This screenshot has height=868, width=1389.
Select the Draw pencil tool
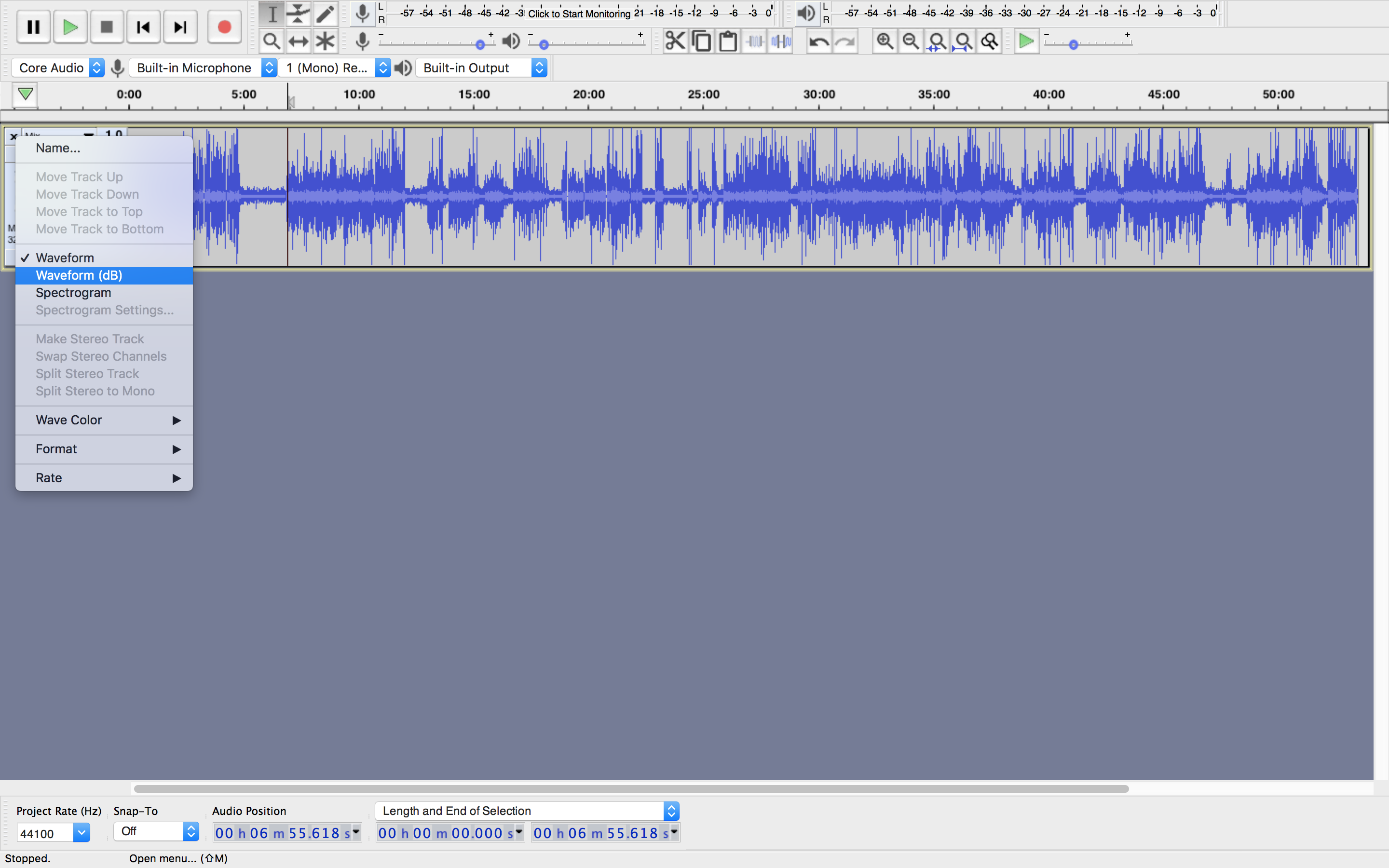point(325,13)
